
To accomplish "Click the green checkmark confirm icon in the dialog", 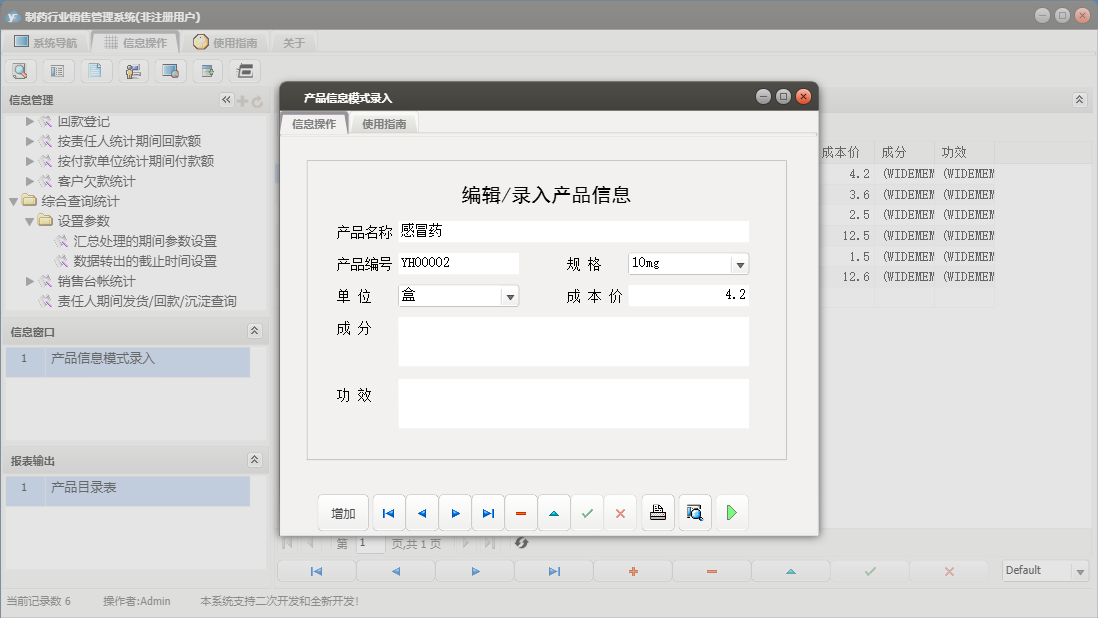I will pyautogui.click(x=587, y=512).
